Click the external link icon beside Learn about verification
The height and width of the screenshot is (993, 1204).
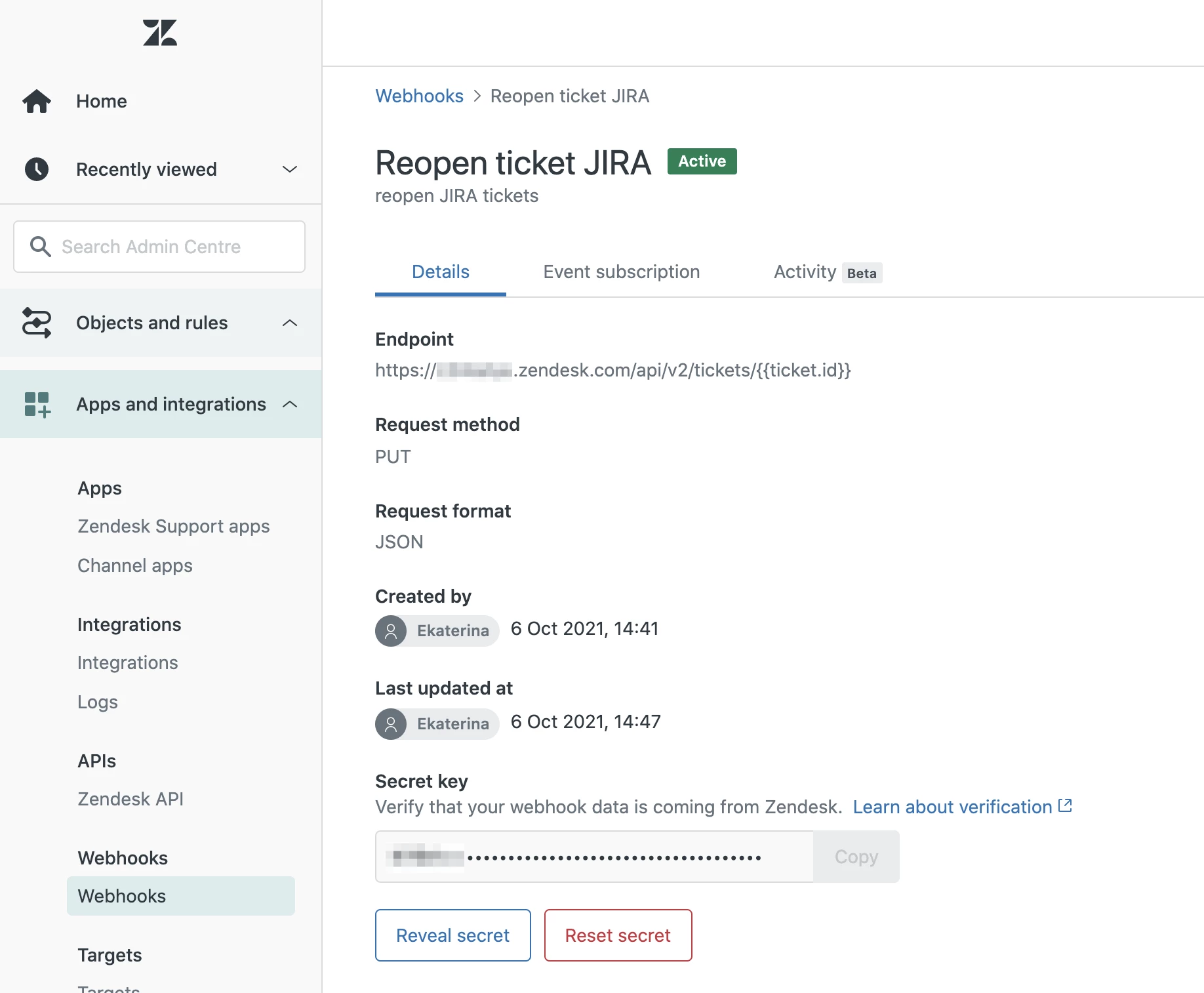pos(1065,805)
